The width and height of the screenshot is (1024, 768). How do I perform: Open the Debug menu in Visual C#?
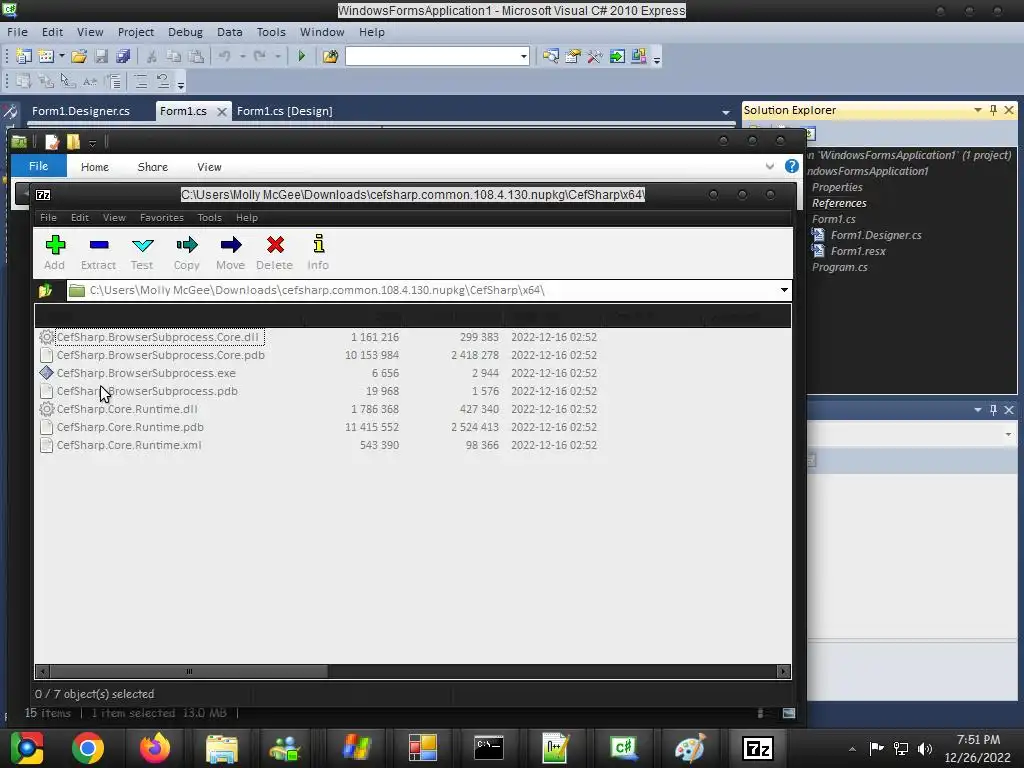tap(185, 32)
